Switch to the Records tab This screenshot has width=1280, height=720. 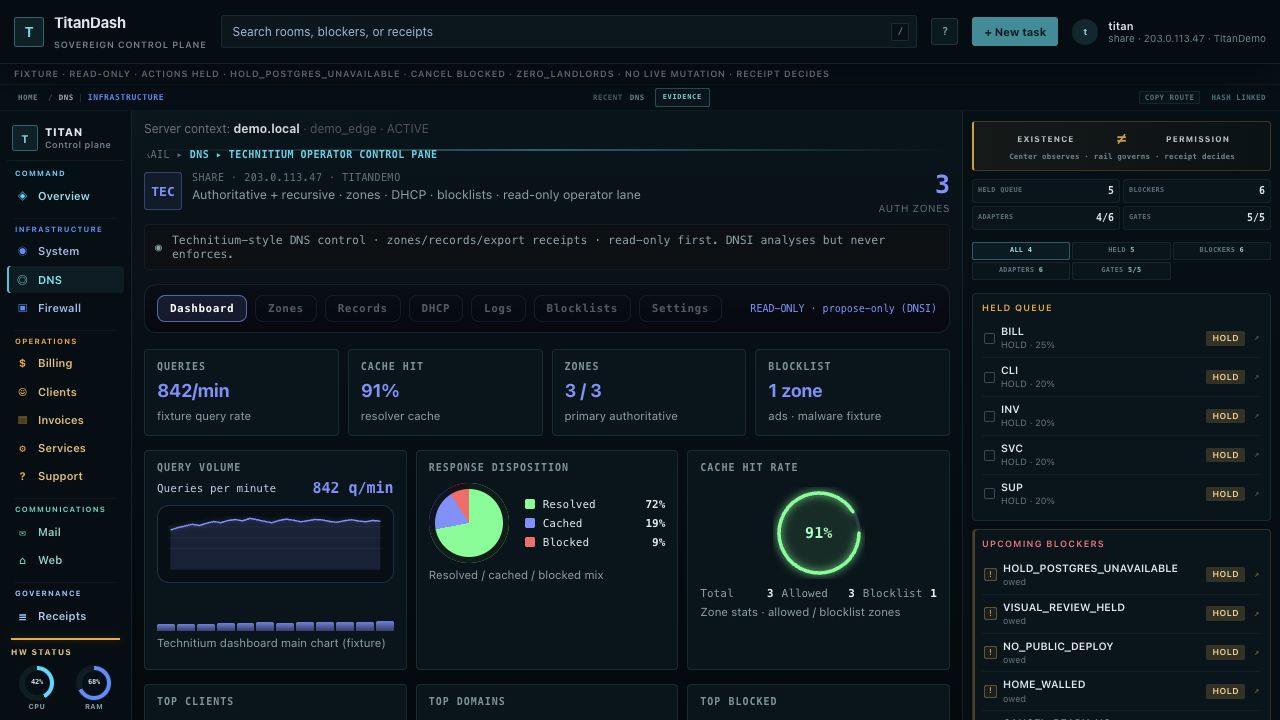click(362, 308)
